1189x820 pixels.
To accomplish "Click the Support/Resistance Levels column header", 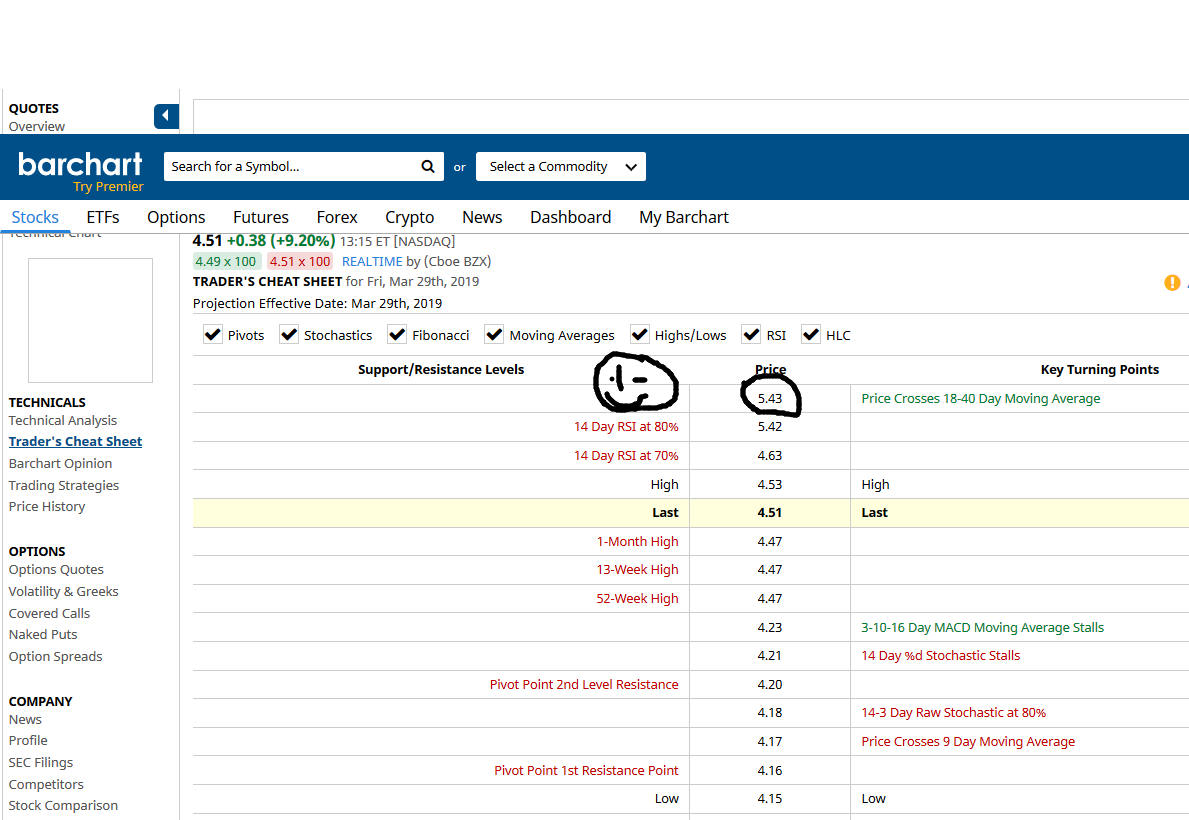I will (441, 369).
